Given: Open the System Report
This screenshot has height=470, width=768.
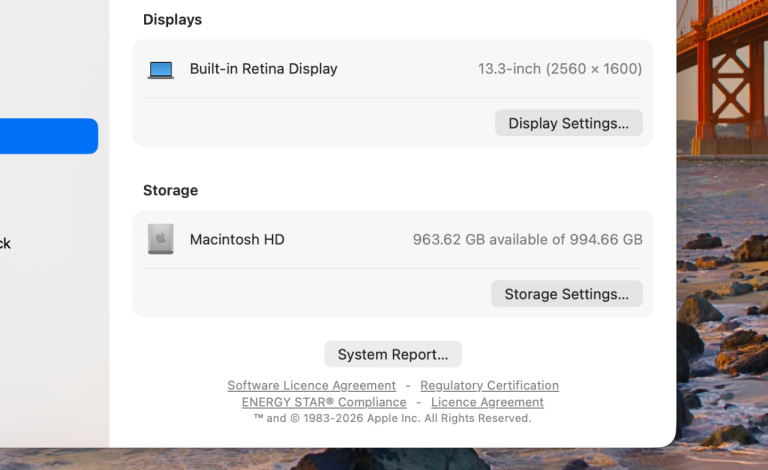Looking at the screenshot, I should click(393, 354).
